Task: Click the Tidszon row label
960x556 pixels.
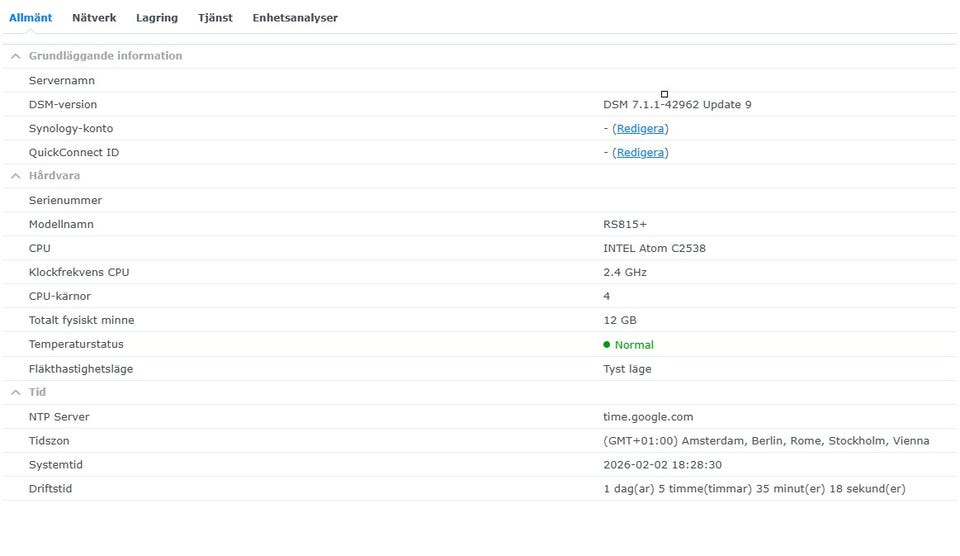Action: point(49,441)
